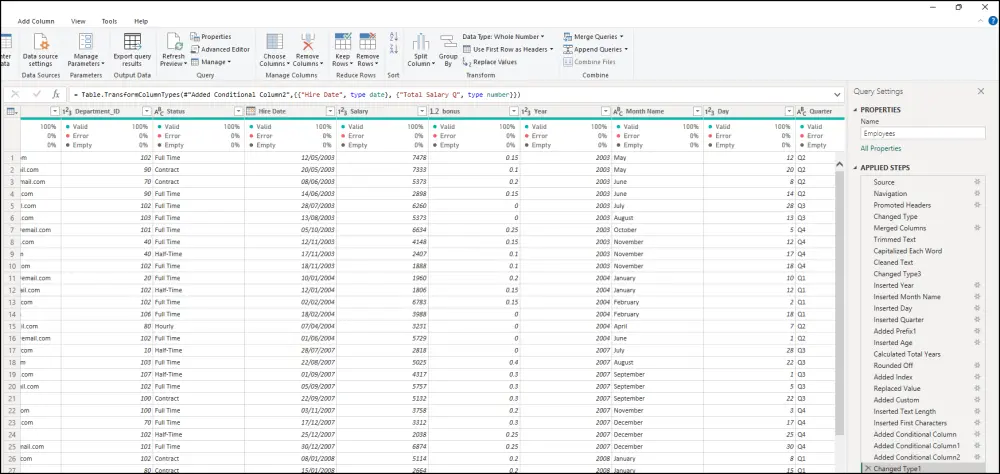The width and height of the screenshot is (1000, 474).
Task: Click All Properties link
Action: [881, 149]
